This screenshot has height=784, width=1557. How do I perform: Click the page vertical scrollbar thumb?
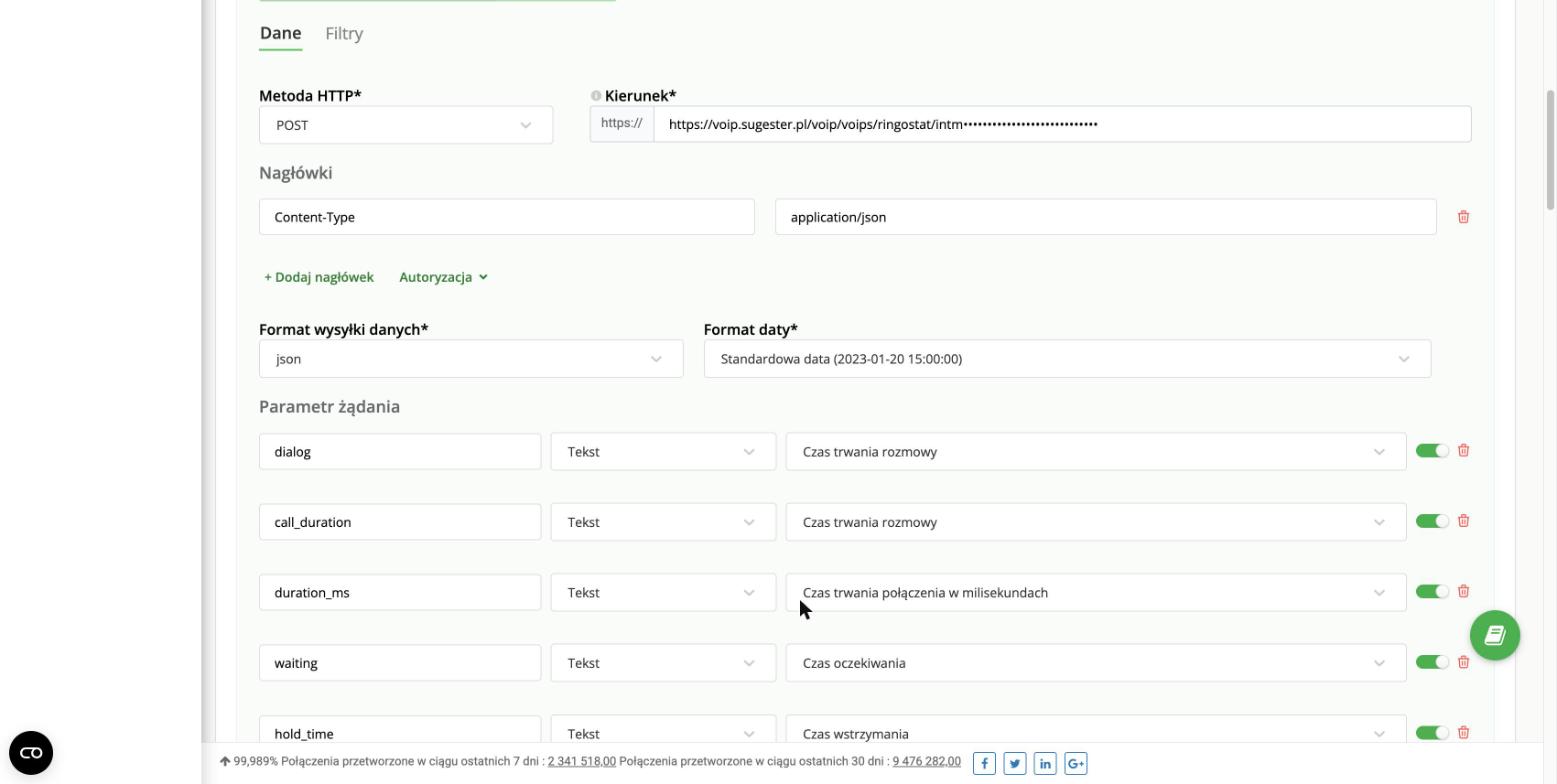coord(1551,150)
